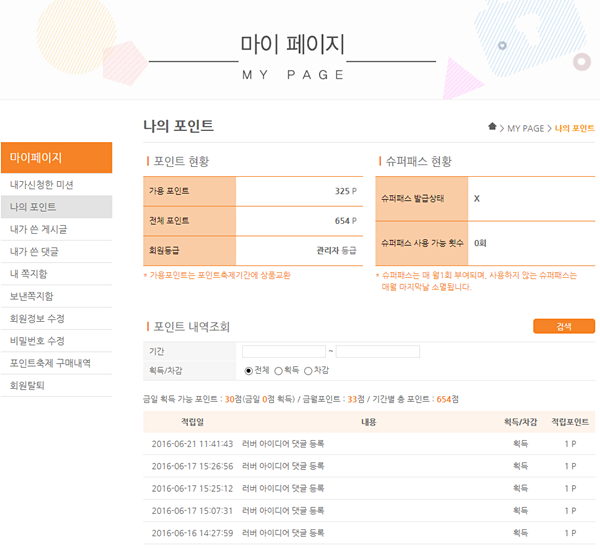The height and width of the screenshot is (549, 600).
Task: Click the start date input field
Action: click(283, 352)
